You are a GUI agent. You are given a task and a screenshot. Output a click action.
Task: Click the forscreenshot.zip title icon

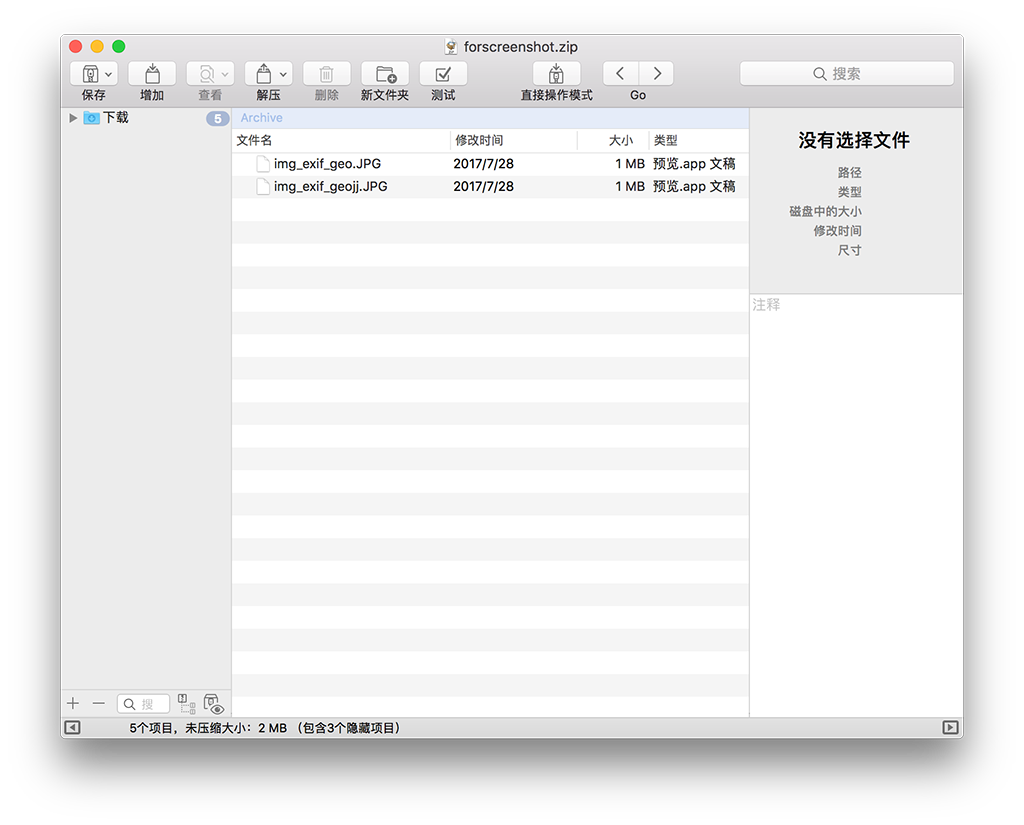tap(451, 46)
